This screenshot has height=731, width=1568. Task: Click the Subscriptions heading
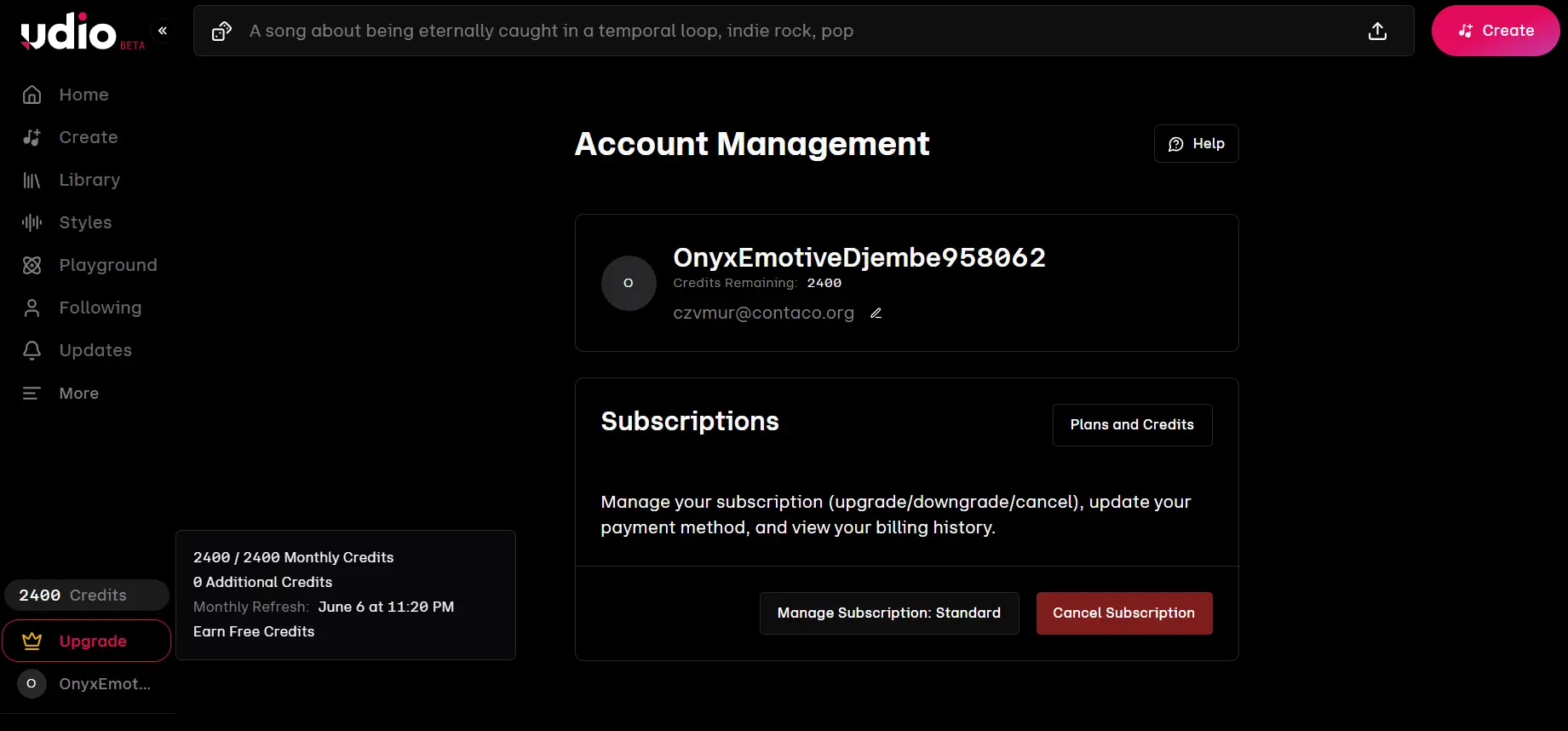[x=690, y=421]
